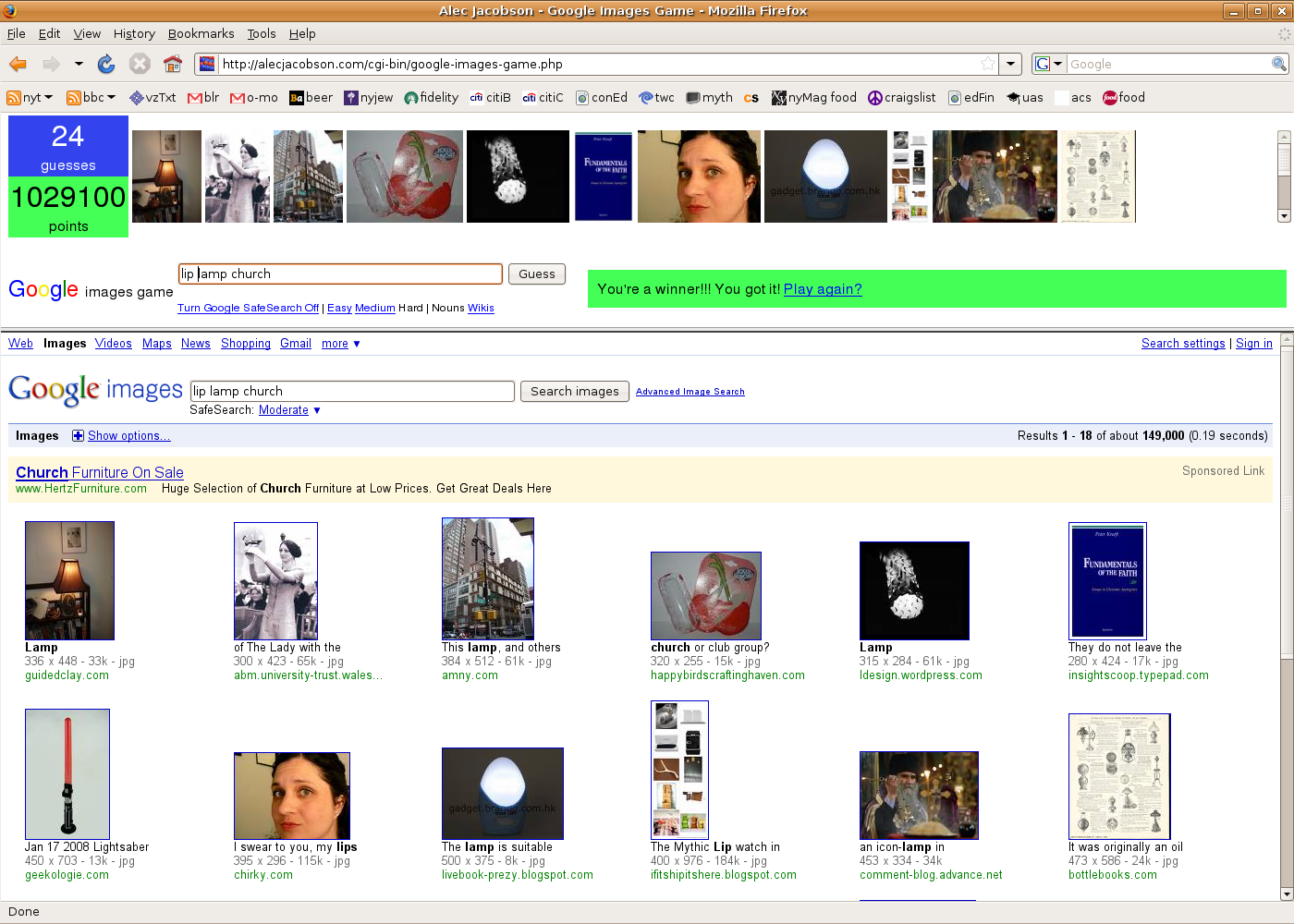Image resolution: width=1294 pixels, height=924 pixels.
Task: Select the Wikis game mode
Action: click(x=481, y=308)
